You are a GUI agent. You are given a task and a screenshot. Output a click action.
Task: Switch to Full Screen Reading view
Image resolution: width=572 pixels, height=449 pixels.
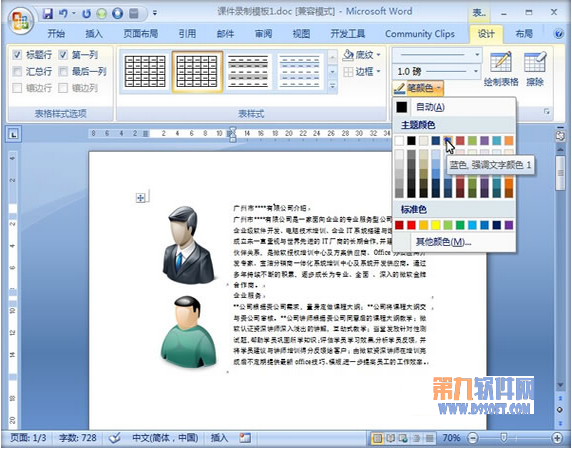click(x=391, y=438)
